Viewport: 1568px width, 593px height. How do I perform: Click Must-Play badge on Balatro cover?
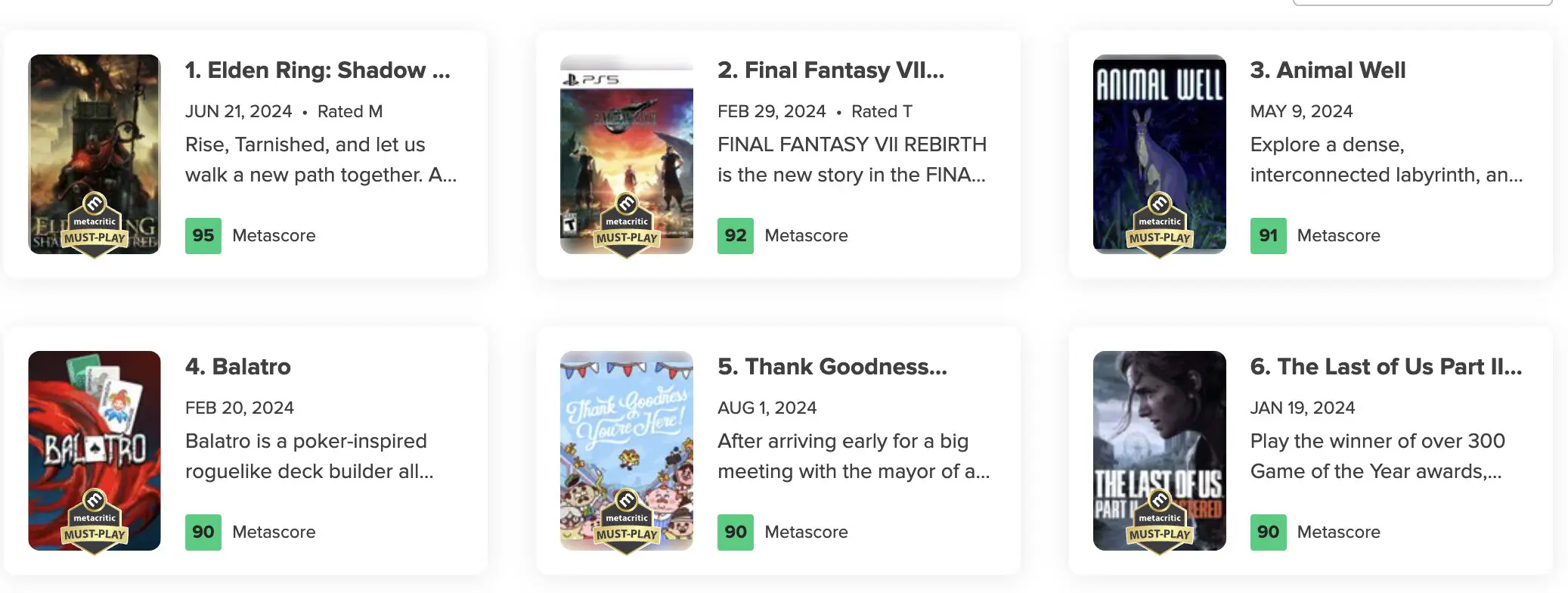(95, 522)
